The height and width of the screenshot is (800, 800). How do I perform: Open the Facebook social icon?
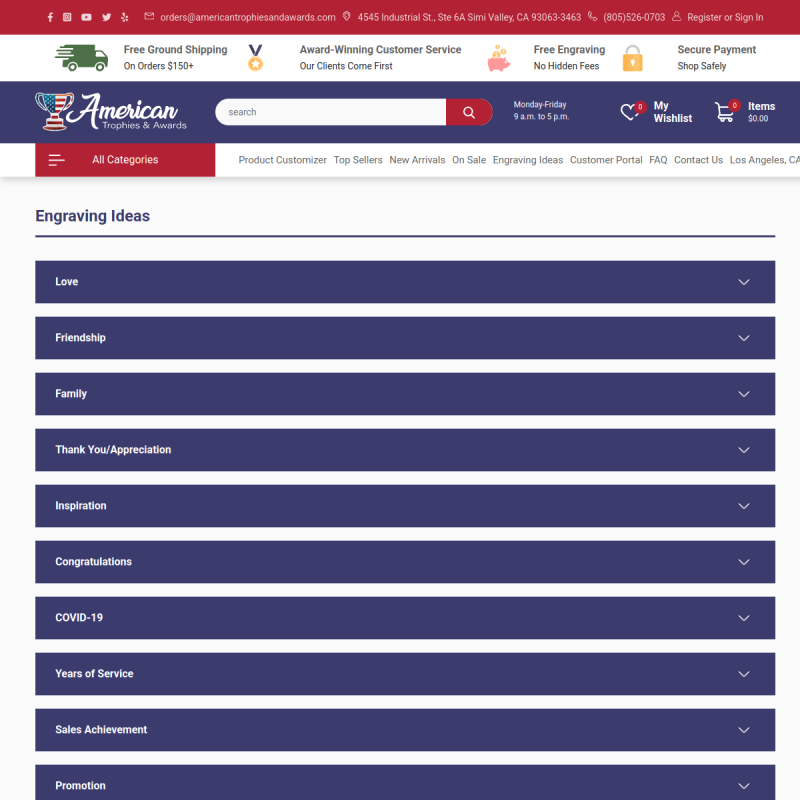tap(50, 17)
